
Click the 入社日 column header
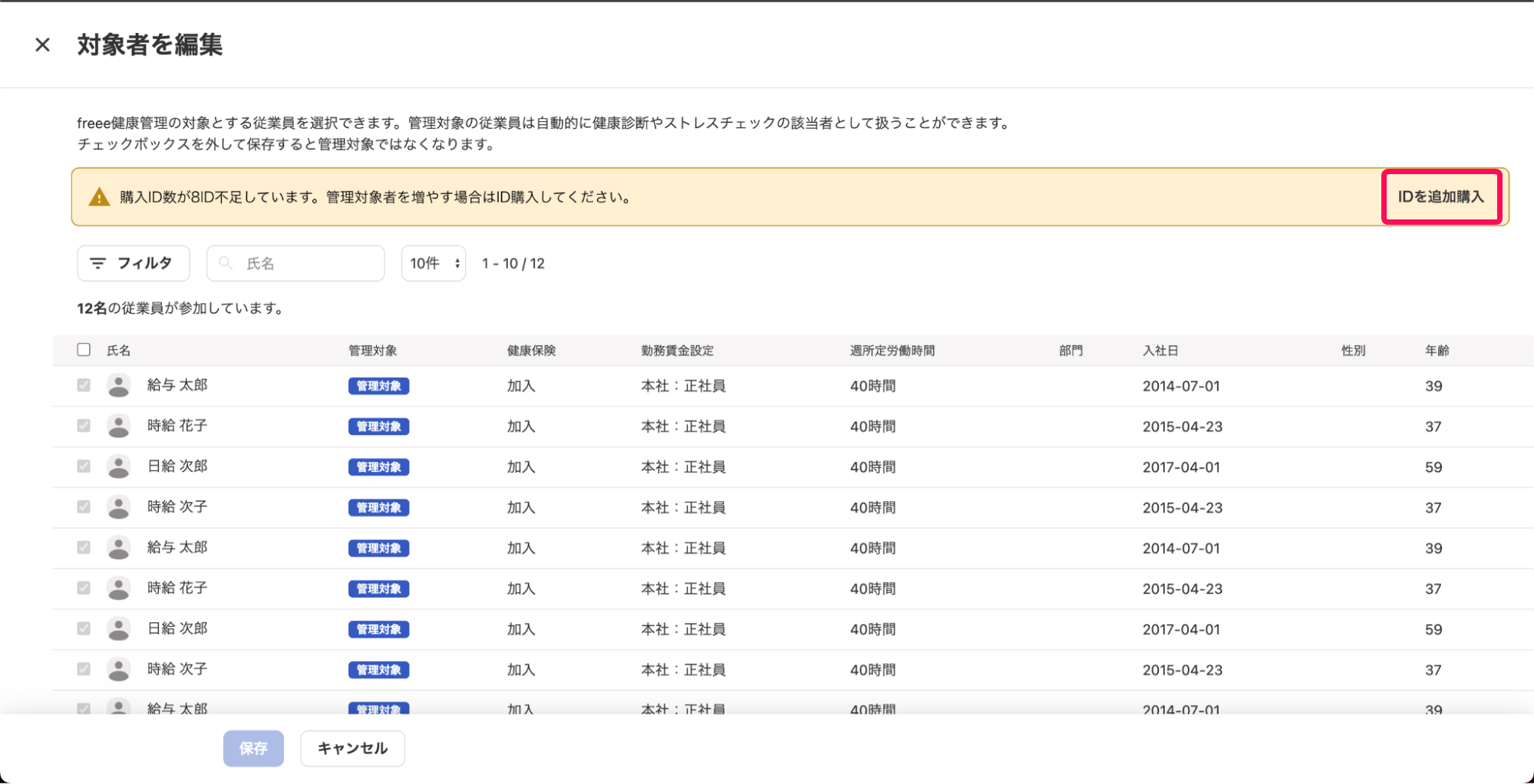[1160, 351]
